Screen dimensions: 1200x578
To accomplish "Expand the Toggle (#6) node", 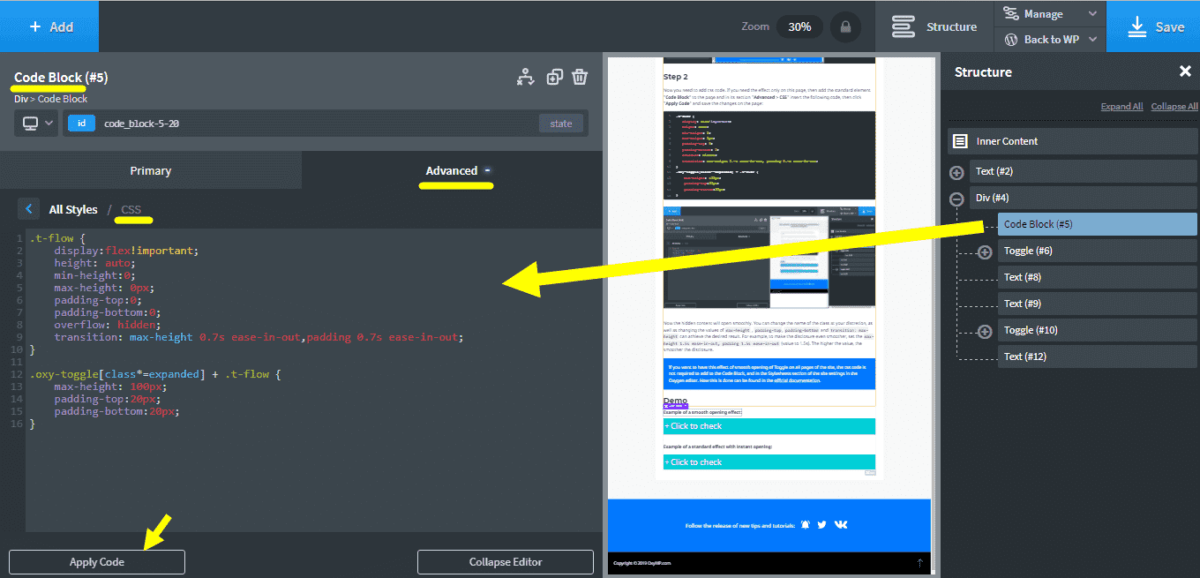I will [984, 251].
